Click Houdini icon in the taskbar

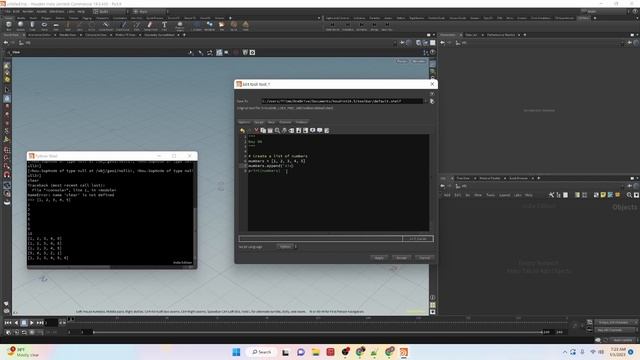pos(404,352)
